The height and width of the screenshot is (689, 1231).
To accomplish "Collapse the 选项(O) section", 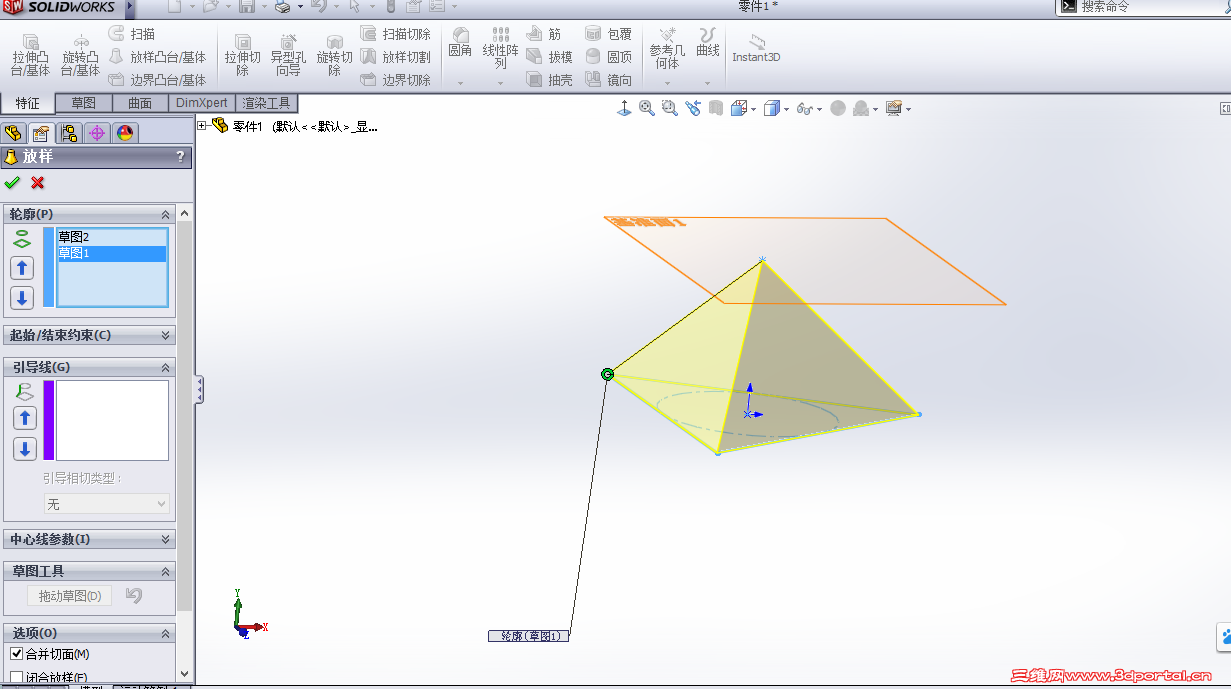I will click(x=166, y=633).
